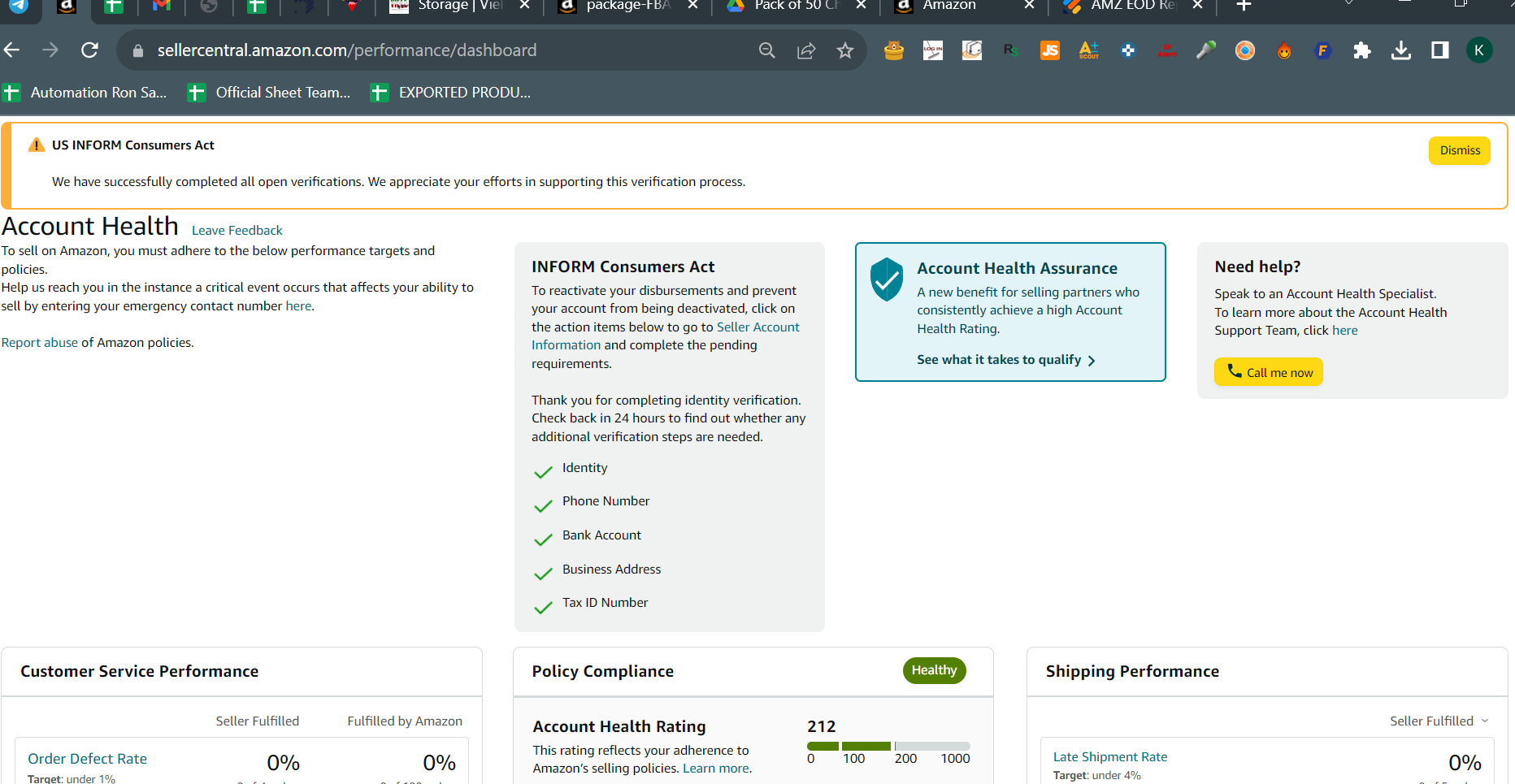This screenshot has height=784, width=1515.
Task: Click in the address bar URL
Action: coord(347,50)
